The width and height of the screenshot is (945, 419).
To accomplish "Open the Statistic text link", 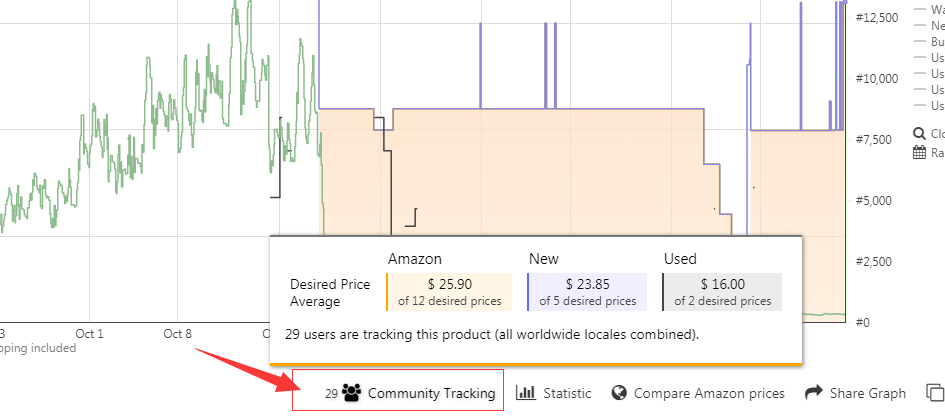I will coord(567,393).
